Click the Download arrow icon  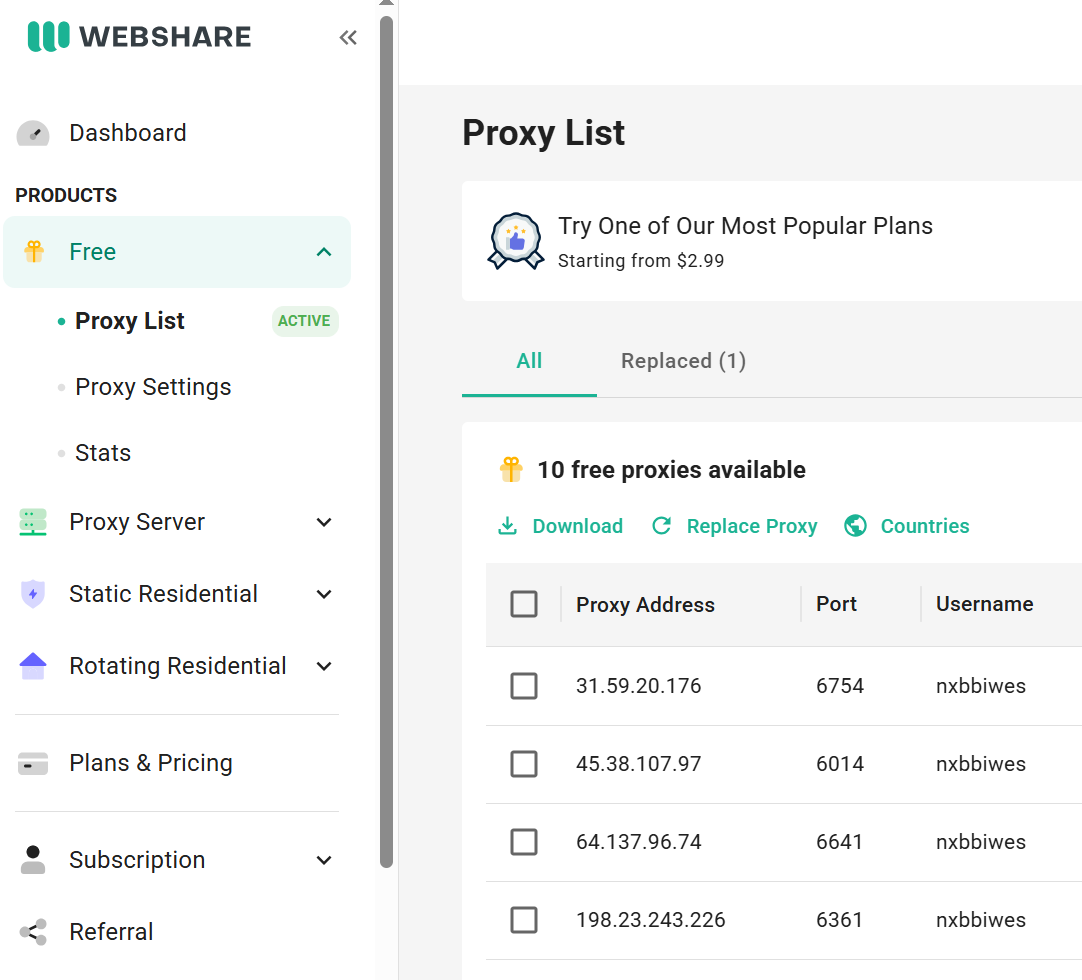pos(508,526)
